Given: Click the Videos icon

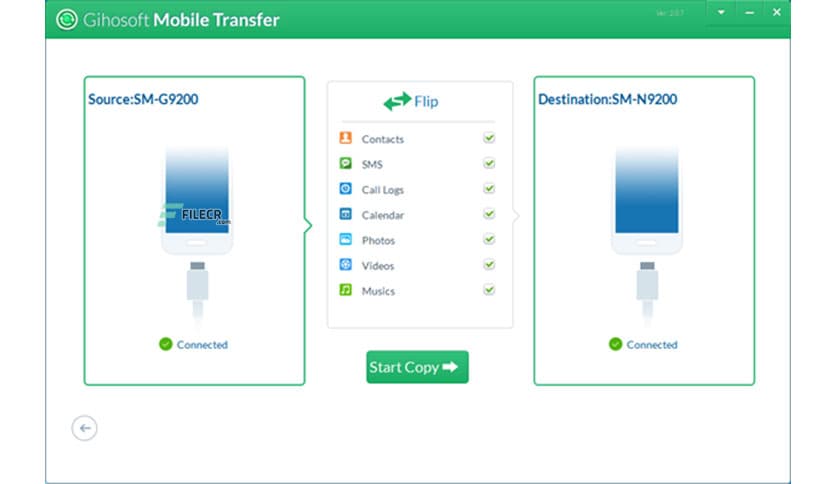Looking at the screenshot, I should click(x=345, y=264).
